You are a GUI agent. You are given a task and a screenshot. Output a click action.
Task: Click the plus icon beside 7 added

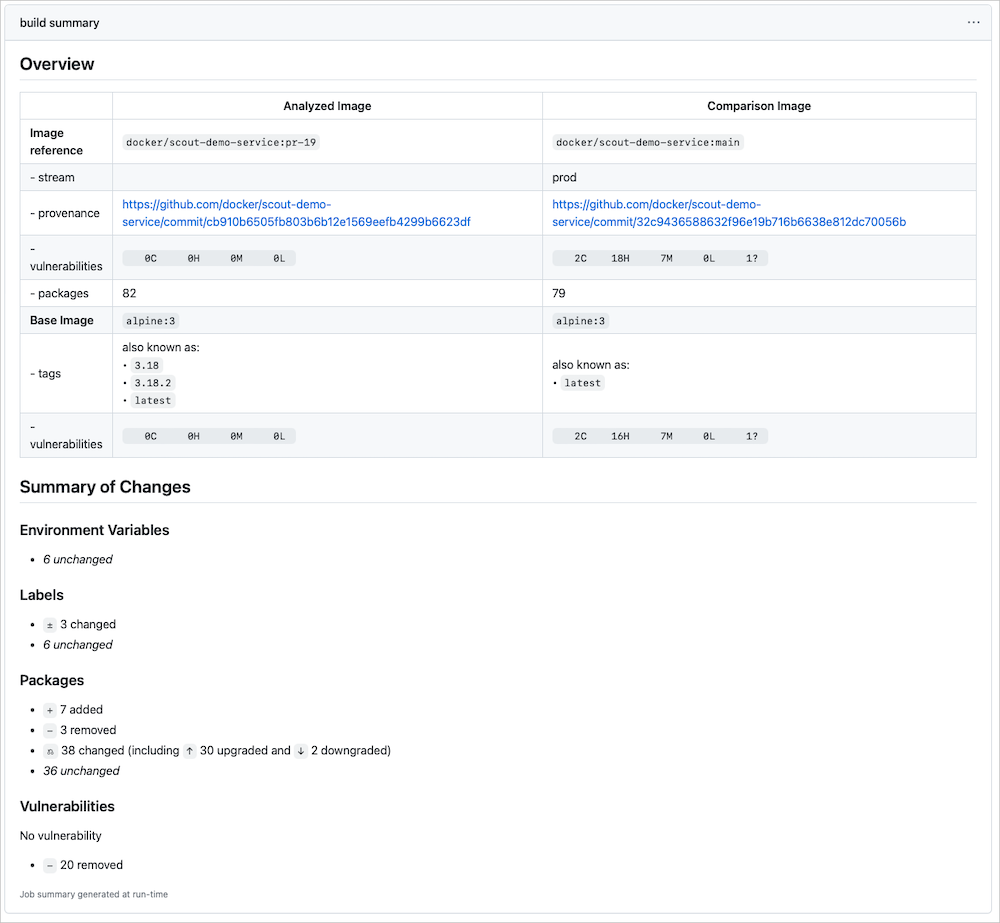50,710
